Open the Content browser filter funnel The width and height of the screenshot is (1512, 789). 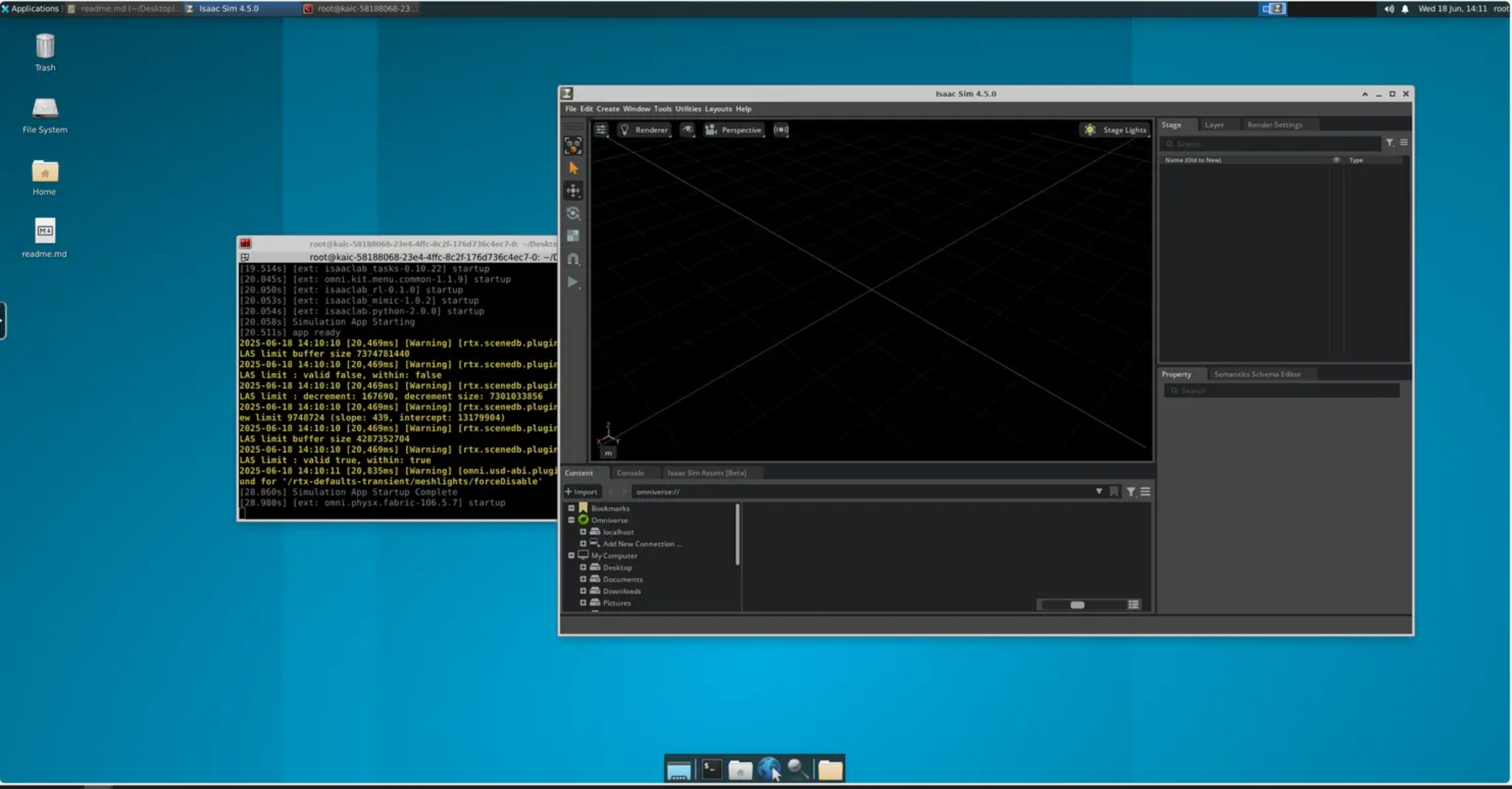coord(1130,491)
